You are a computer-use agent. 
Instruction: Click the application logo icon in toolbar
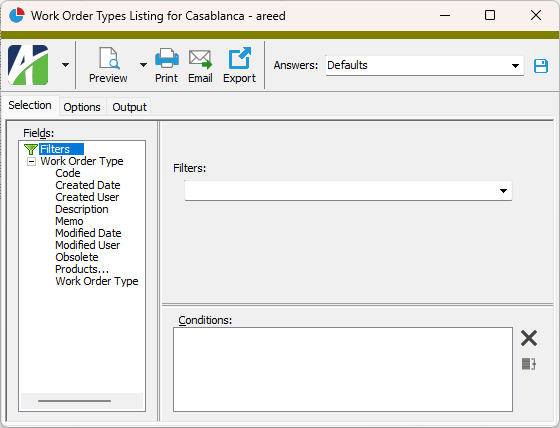[28, 65]
